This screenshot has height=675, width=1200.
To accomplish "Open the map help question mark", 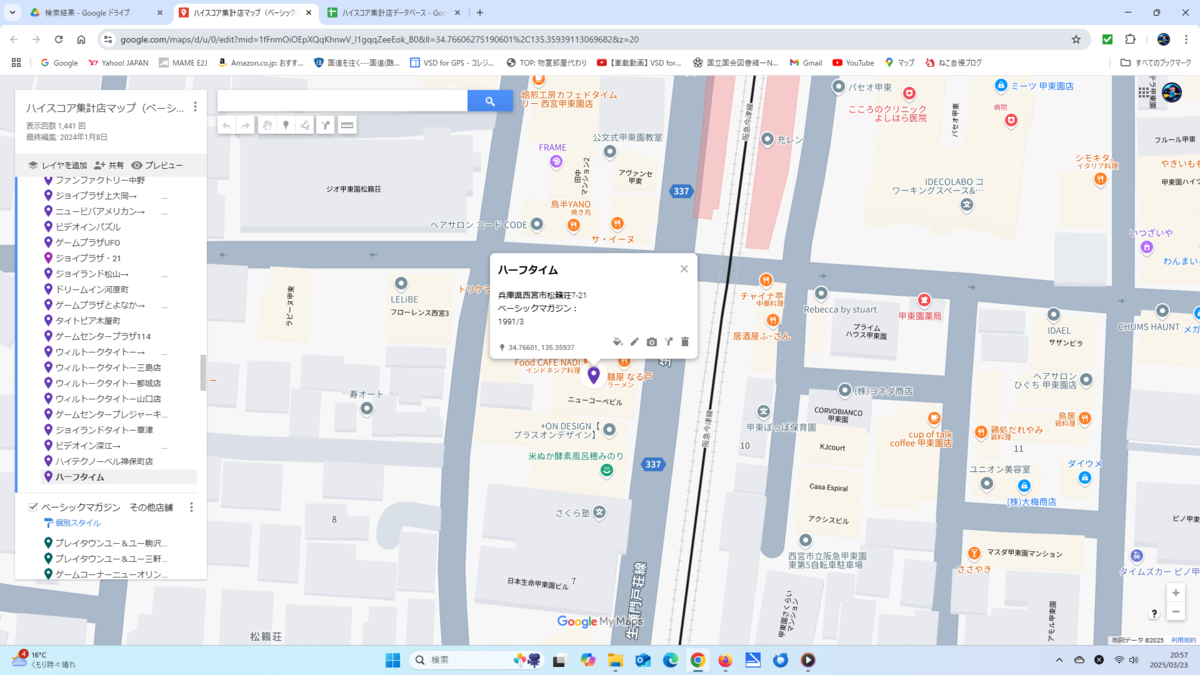I will point(1154,614).
